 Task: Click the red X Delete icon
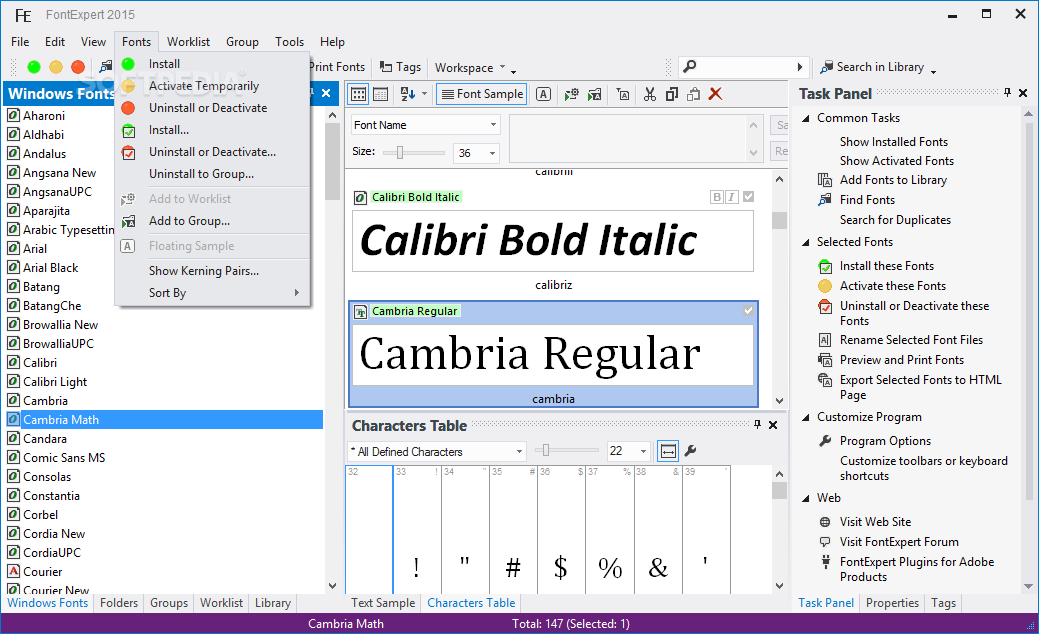point(715,94)
